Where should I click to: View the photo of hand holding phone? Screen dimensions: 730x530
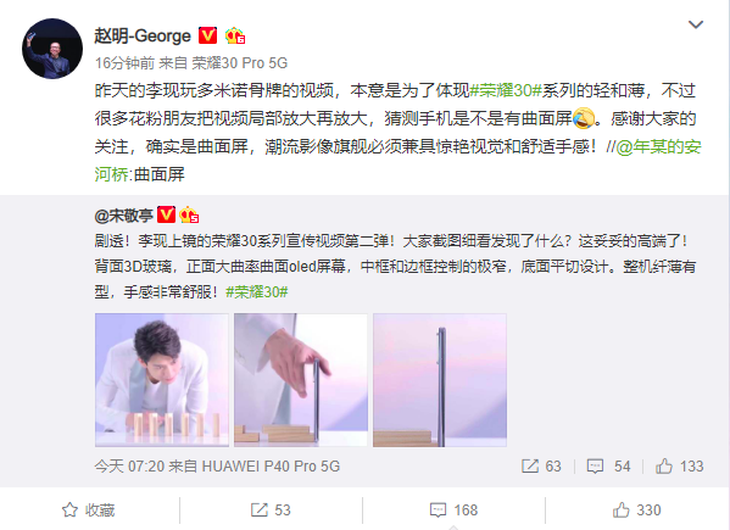pos(301,380)
